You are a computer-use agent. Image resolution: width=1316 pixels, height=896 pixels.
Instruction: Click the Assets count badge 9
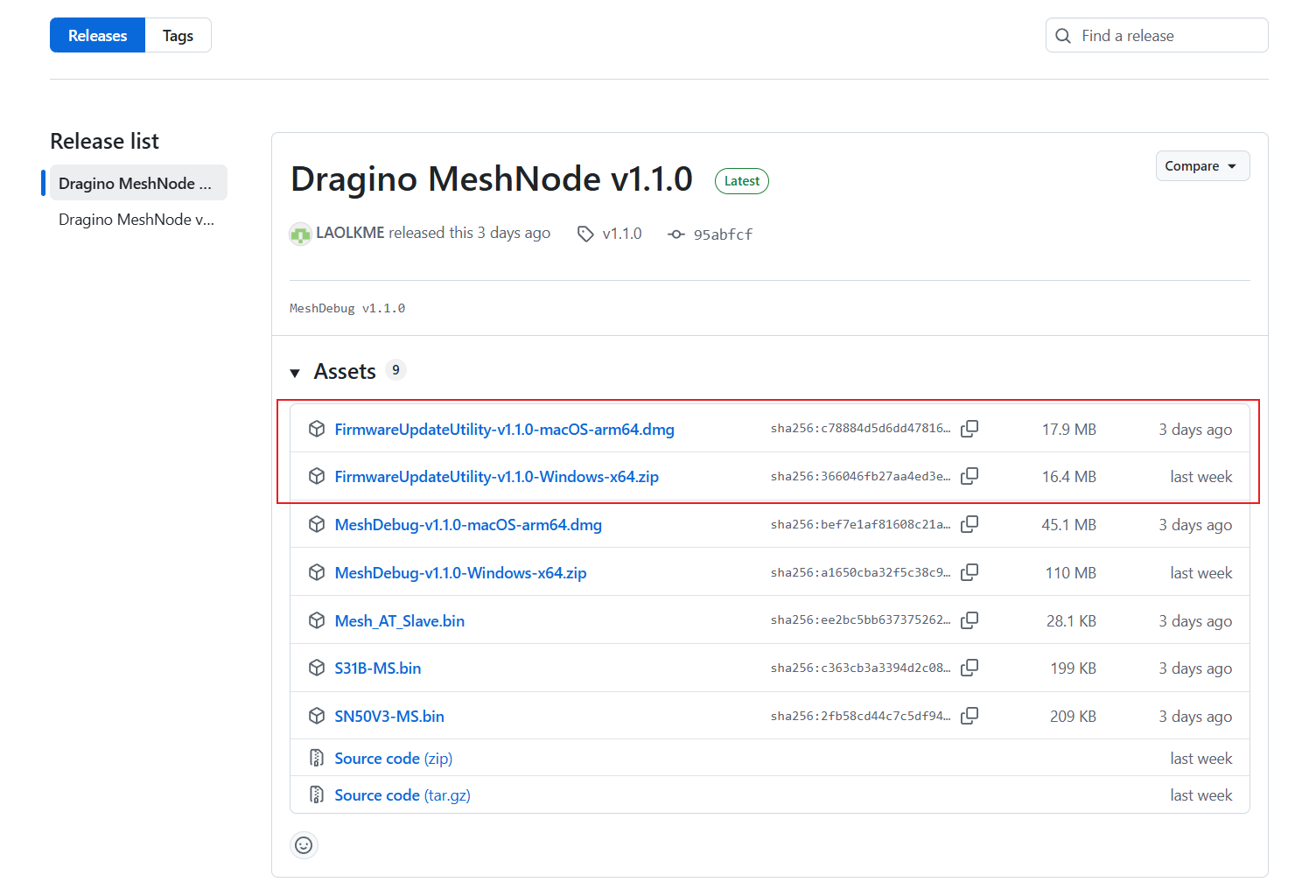click(x=395, y=370)
